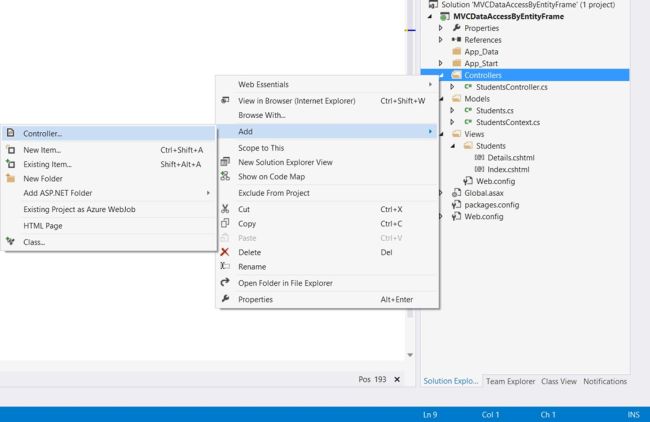The height and width of the screenshot is (422, 650).
Task: Close the Pos 193 find bar
Action: click(397, 379)
